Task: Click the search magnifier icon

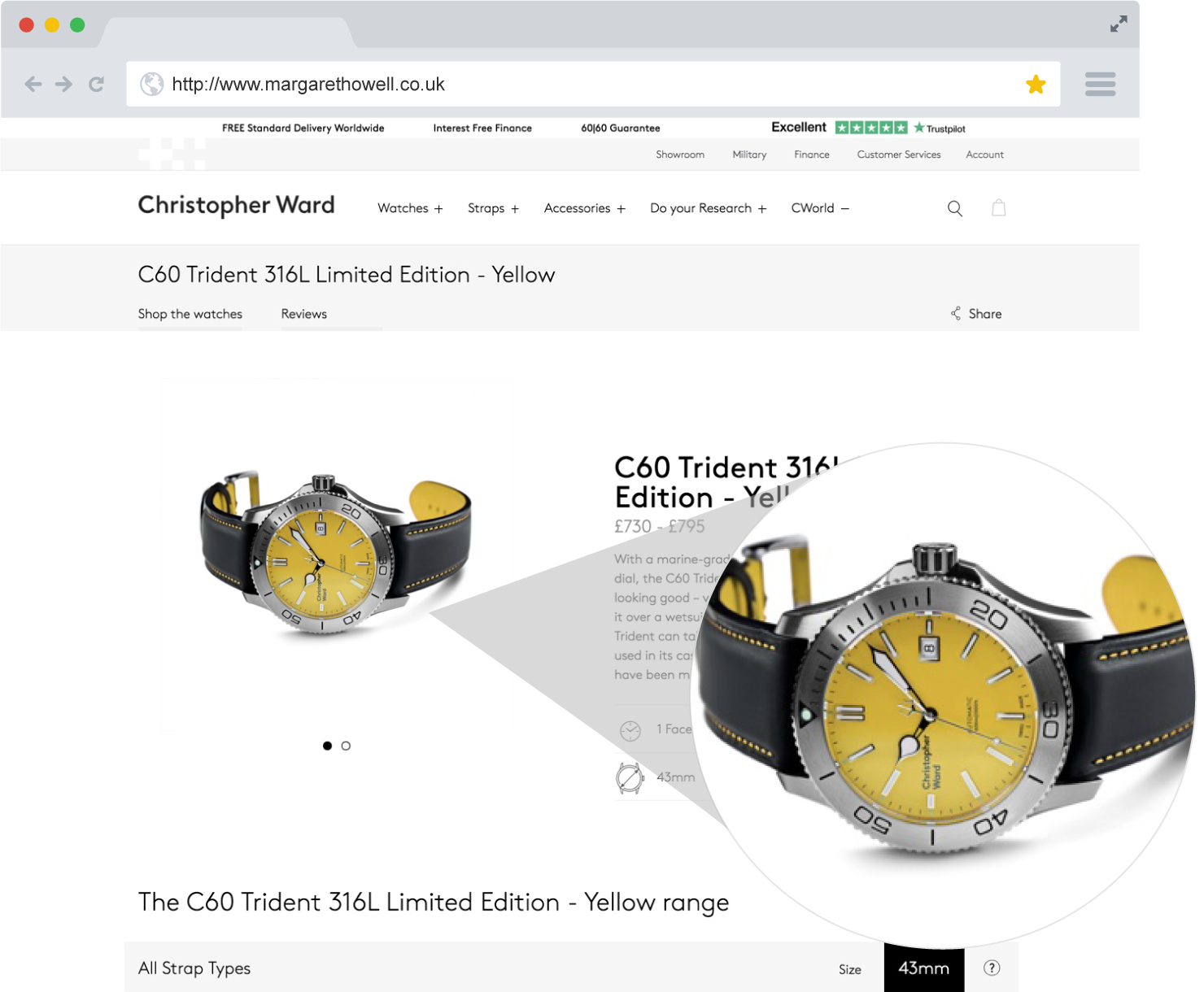Action: click(955, 209)
